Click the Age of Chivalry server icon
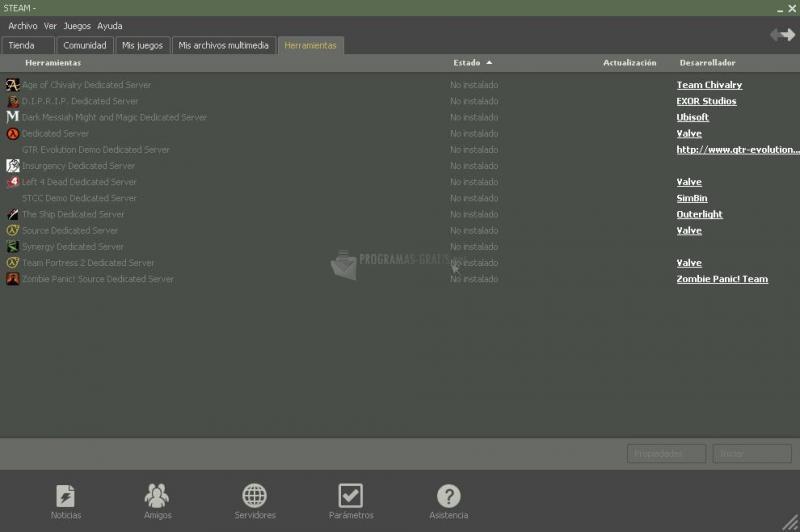800x532 pixels. pyautogui.click(x=13, y=85)
